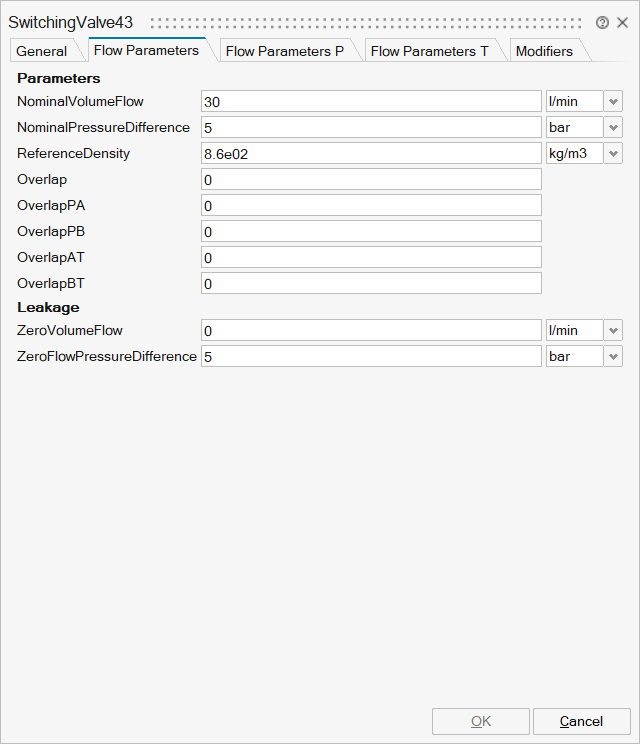Click the NominalPressureDifference input field
Viewport: 640px width, 744px height.
[371, 127]
